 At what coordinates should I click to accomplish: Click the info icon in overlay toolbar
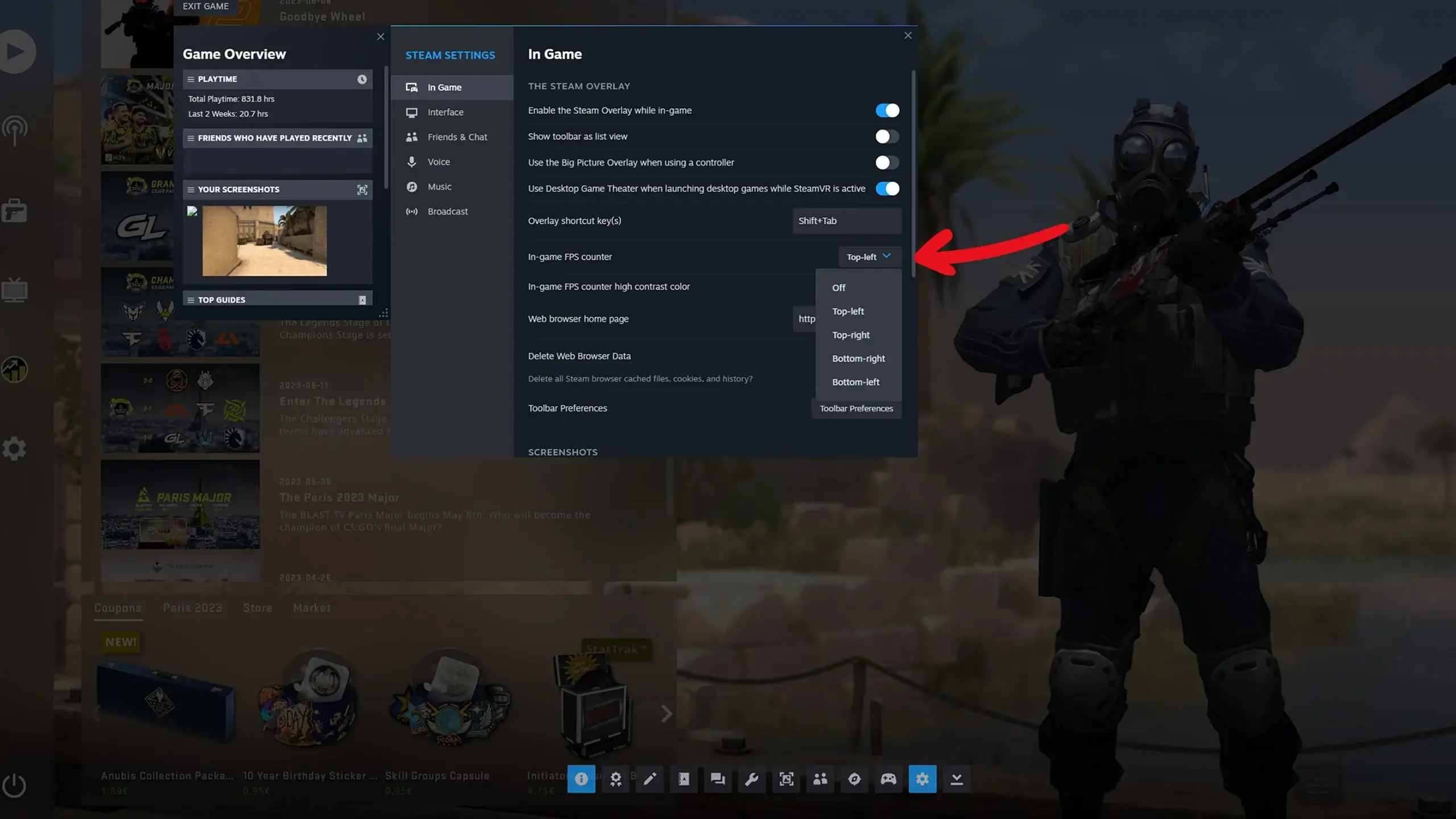pos(581,779)
